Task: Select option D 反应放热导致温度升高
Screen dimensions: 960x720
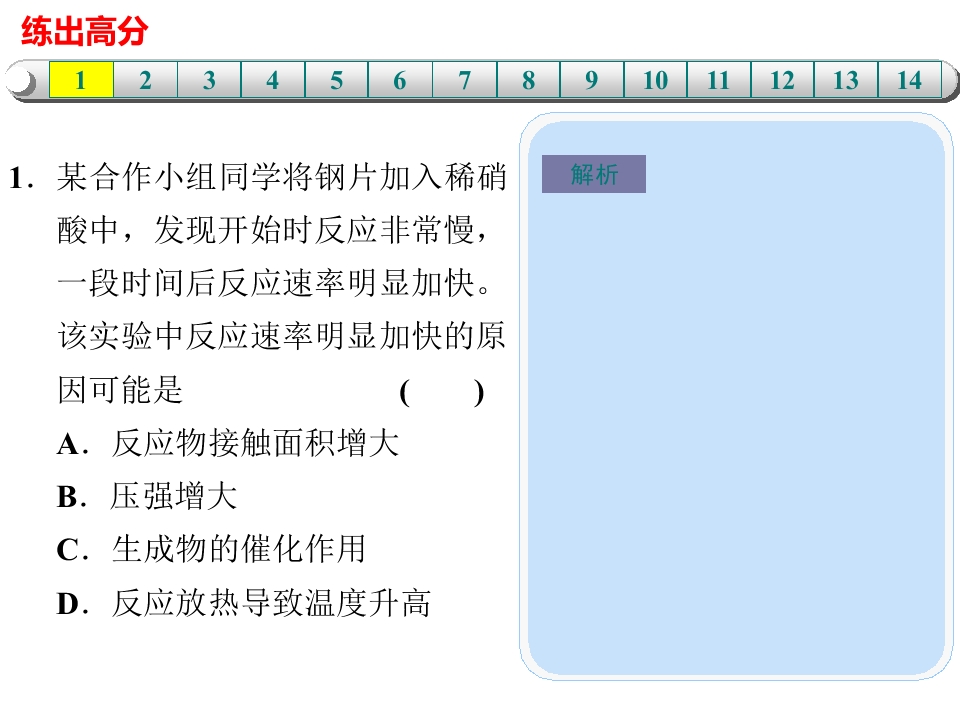Action: 244,603
